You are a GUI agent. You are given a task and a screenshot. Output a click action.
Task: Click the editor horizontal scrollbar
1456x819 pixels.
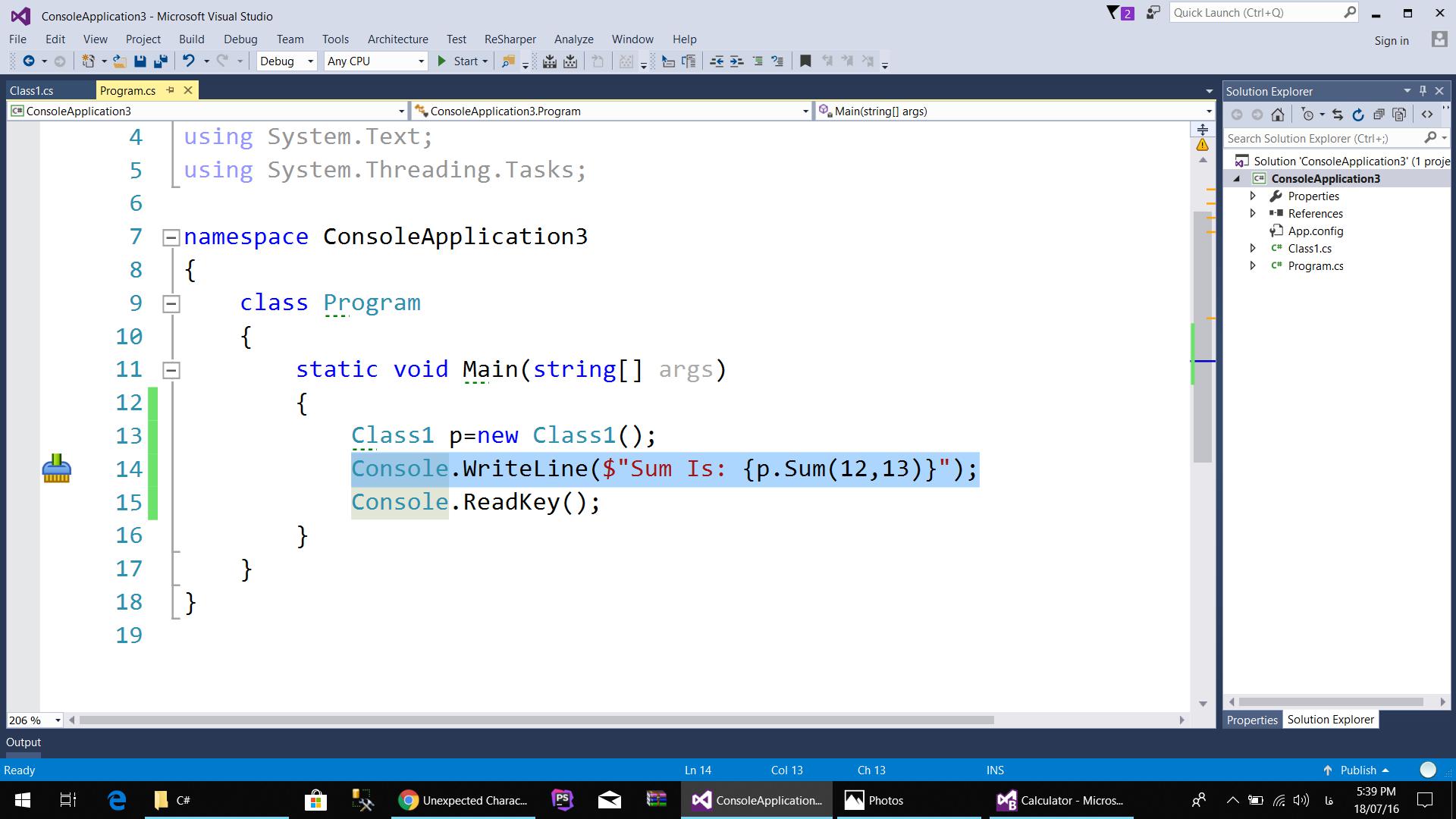[536, 720]
